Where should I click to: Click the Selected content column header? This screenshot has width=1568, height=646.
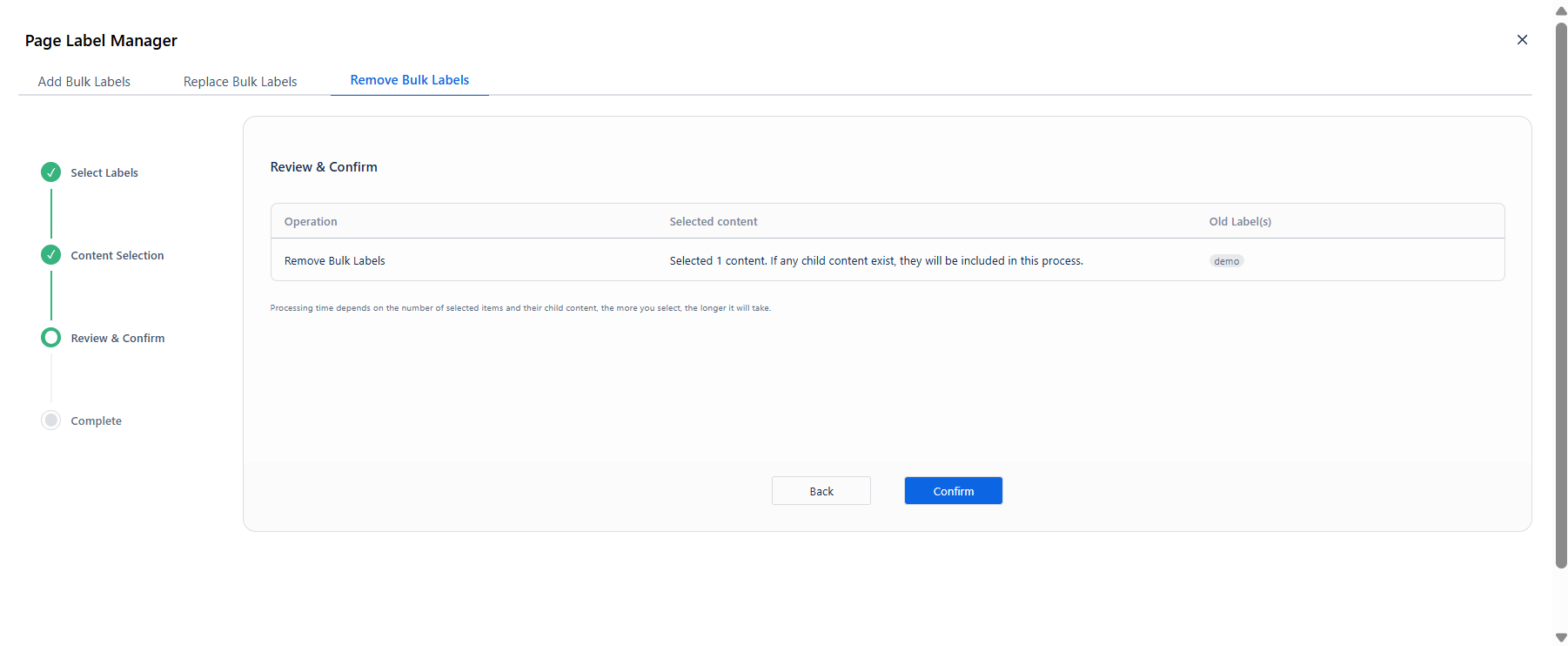coord(714,222)
